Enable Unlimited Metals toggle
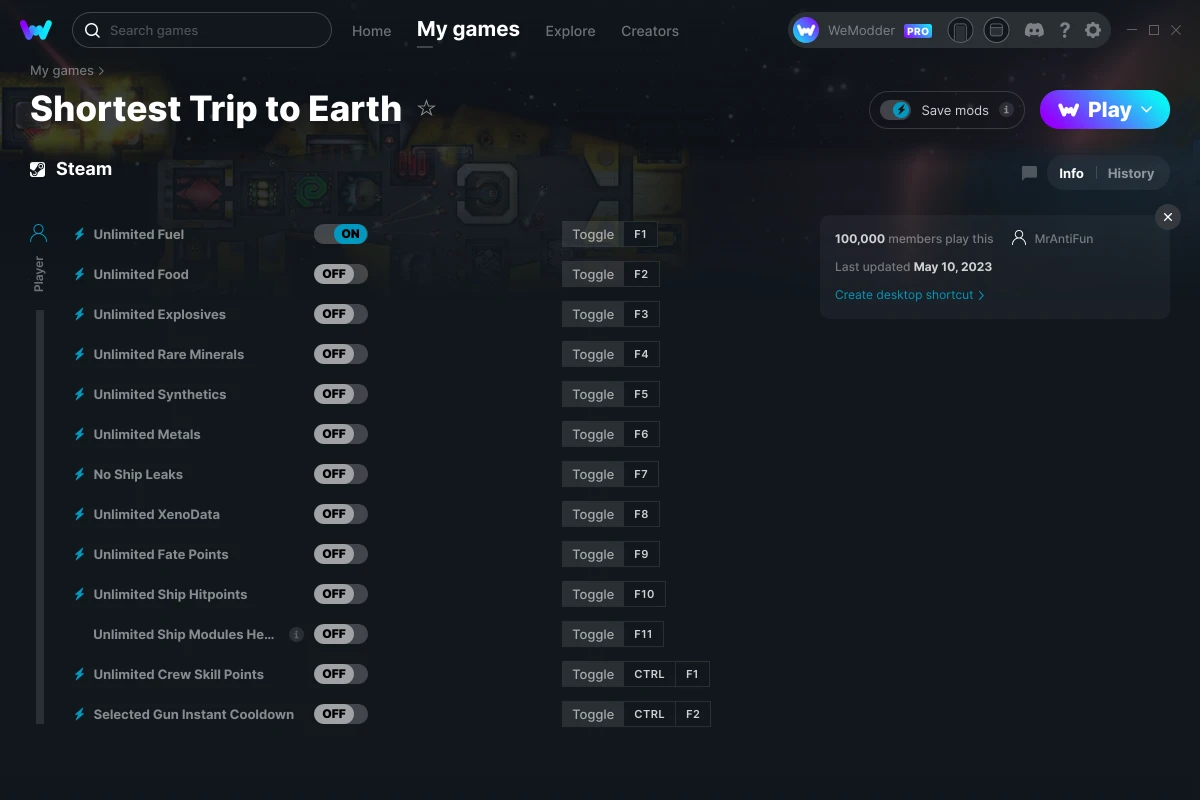The image size is (1200, 800). 341,434
